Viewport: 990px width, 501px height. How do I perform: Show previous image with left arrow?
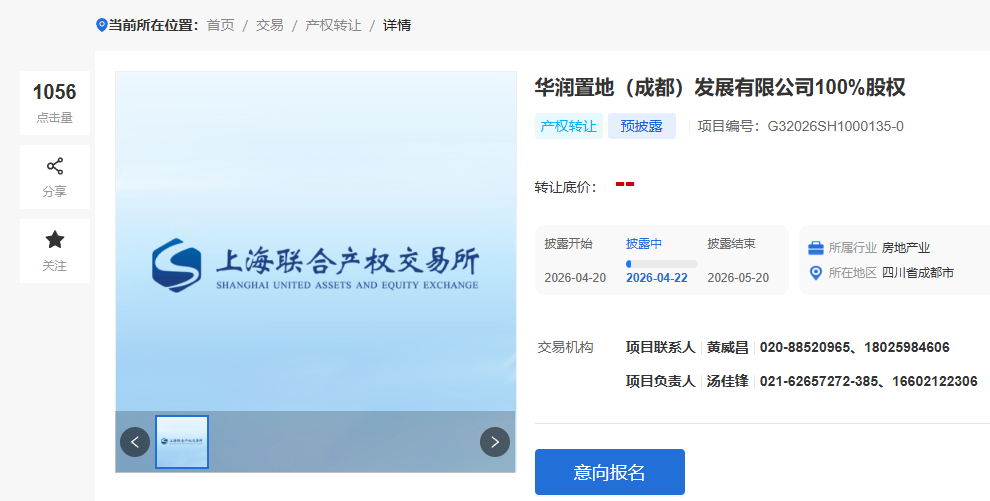pyautogui.click(x=135, y=442)
